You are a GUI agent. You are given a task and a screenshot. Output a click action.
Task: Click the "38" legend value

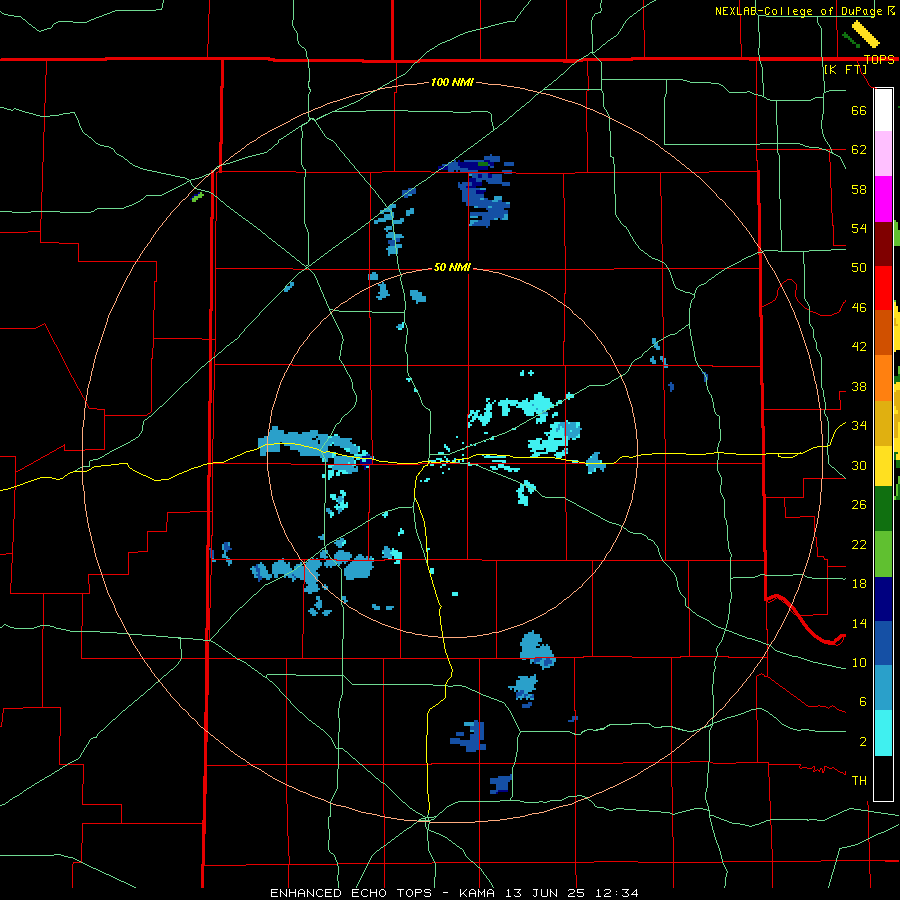point(859,386)
